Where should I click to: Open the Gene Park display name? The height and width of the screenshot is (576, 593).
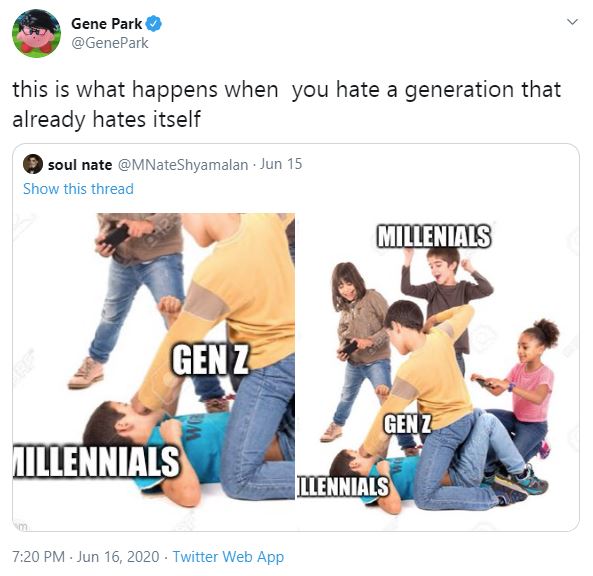[106, 24]
